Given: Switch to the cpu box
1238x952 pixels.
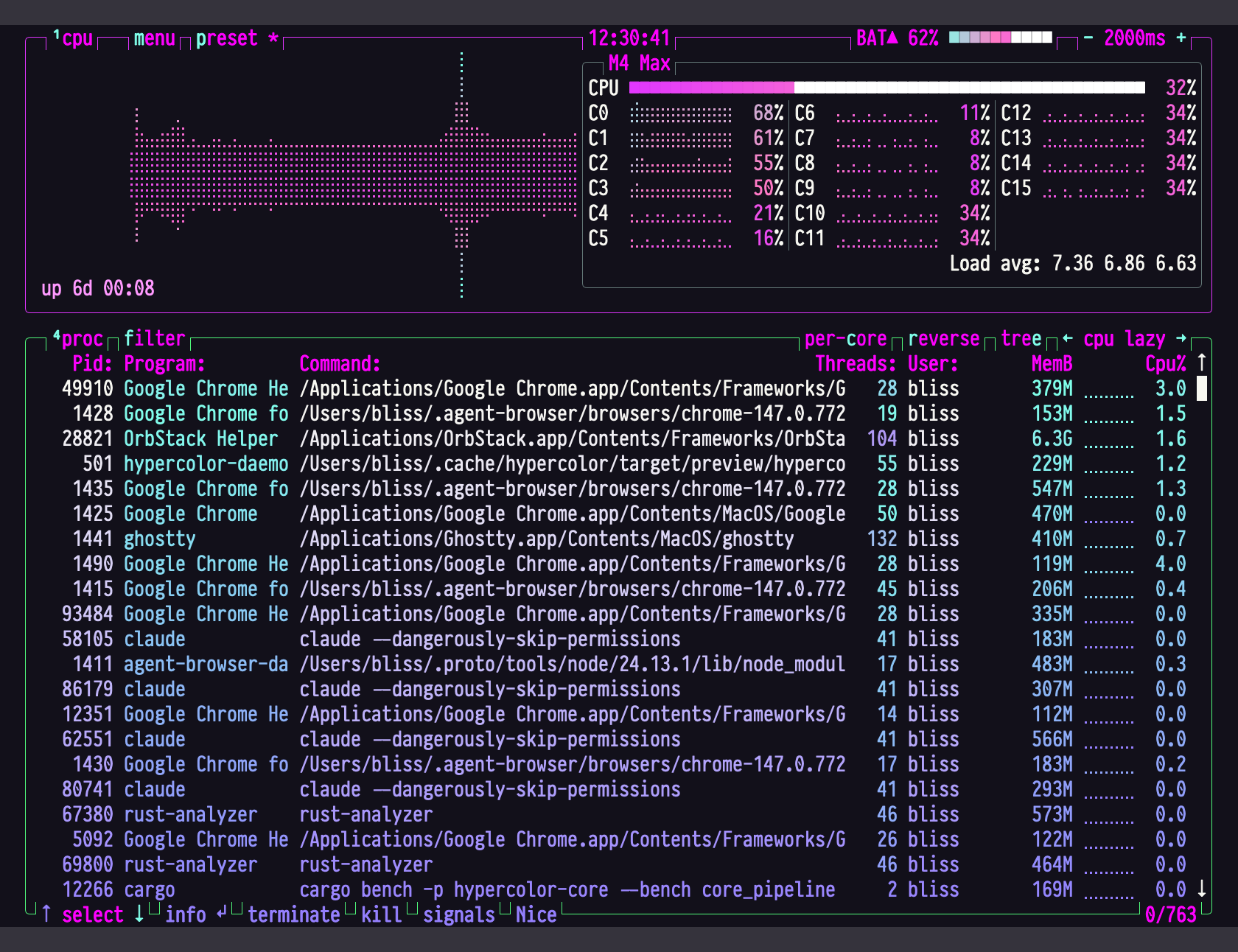Looking at the screenshot, I should pos(77,38).
